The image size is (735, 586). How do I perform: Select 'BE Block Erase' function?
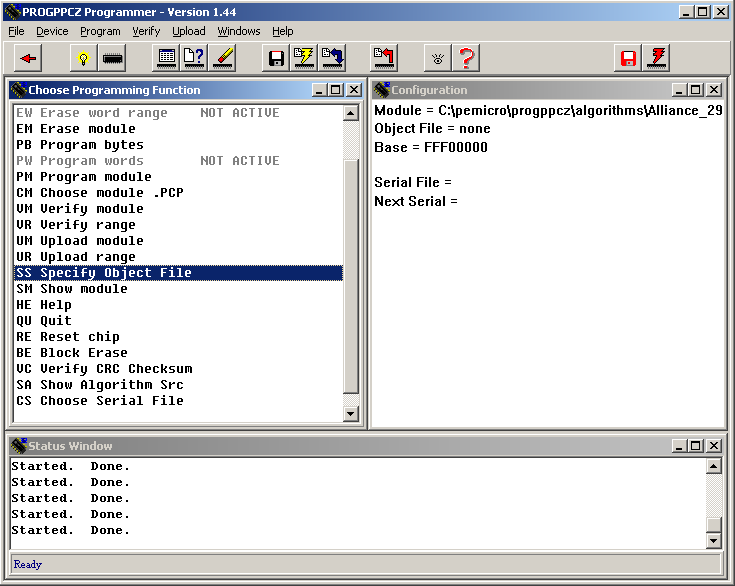[x=179, y=353]
